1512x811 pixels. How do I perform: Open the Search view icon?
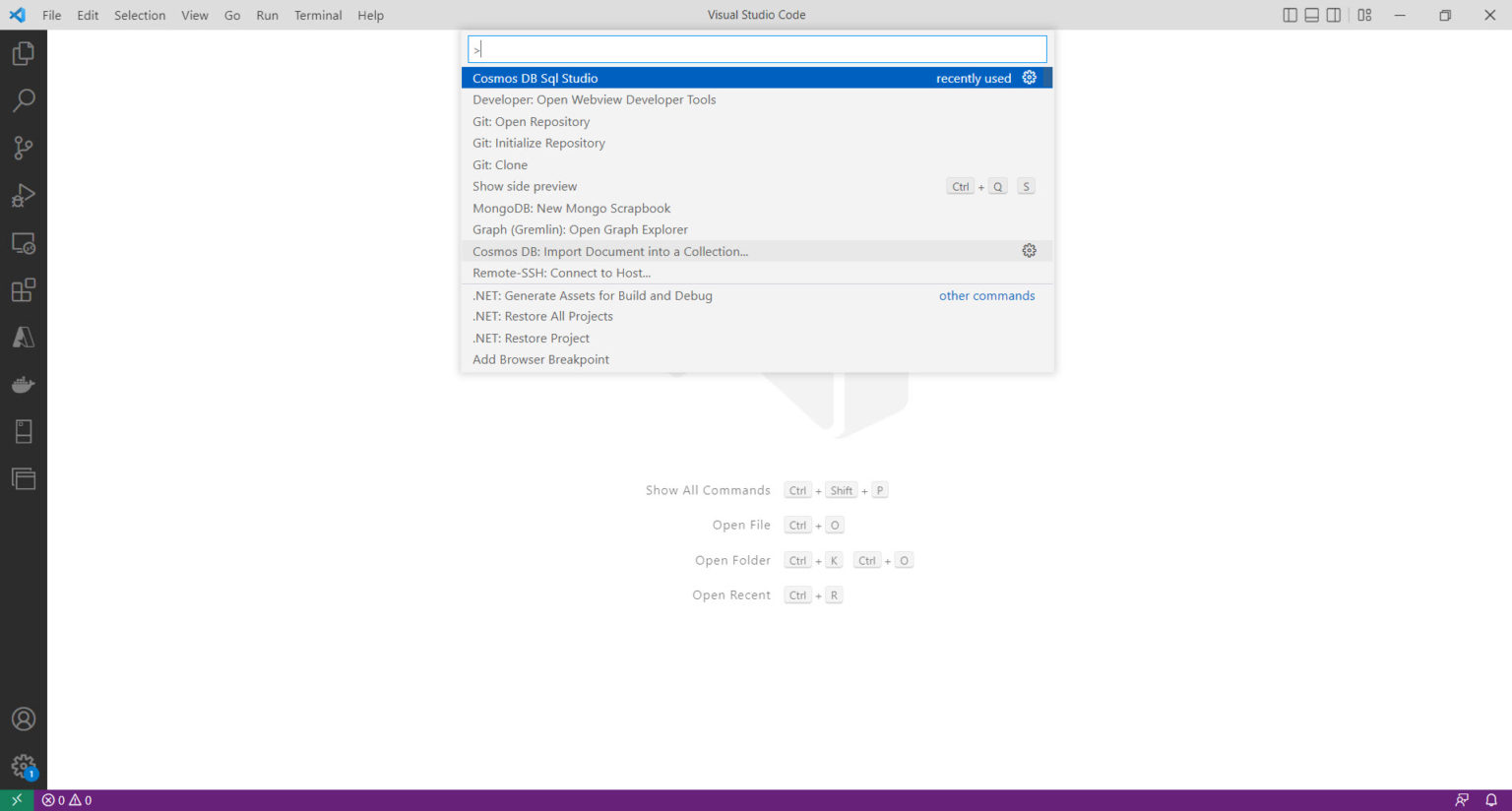[x=24, y=100]
